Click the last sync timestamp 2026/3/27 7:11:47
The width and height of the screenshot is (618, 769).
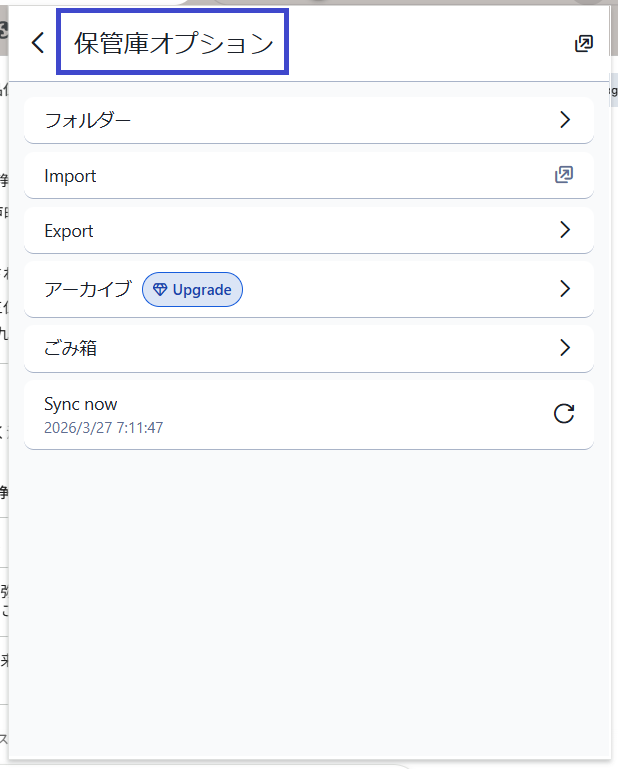click(103, 428)
